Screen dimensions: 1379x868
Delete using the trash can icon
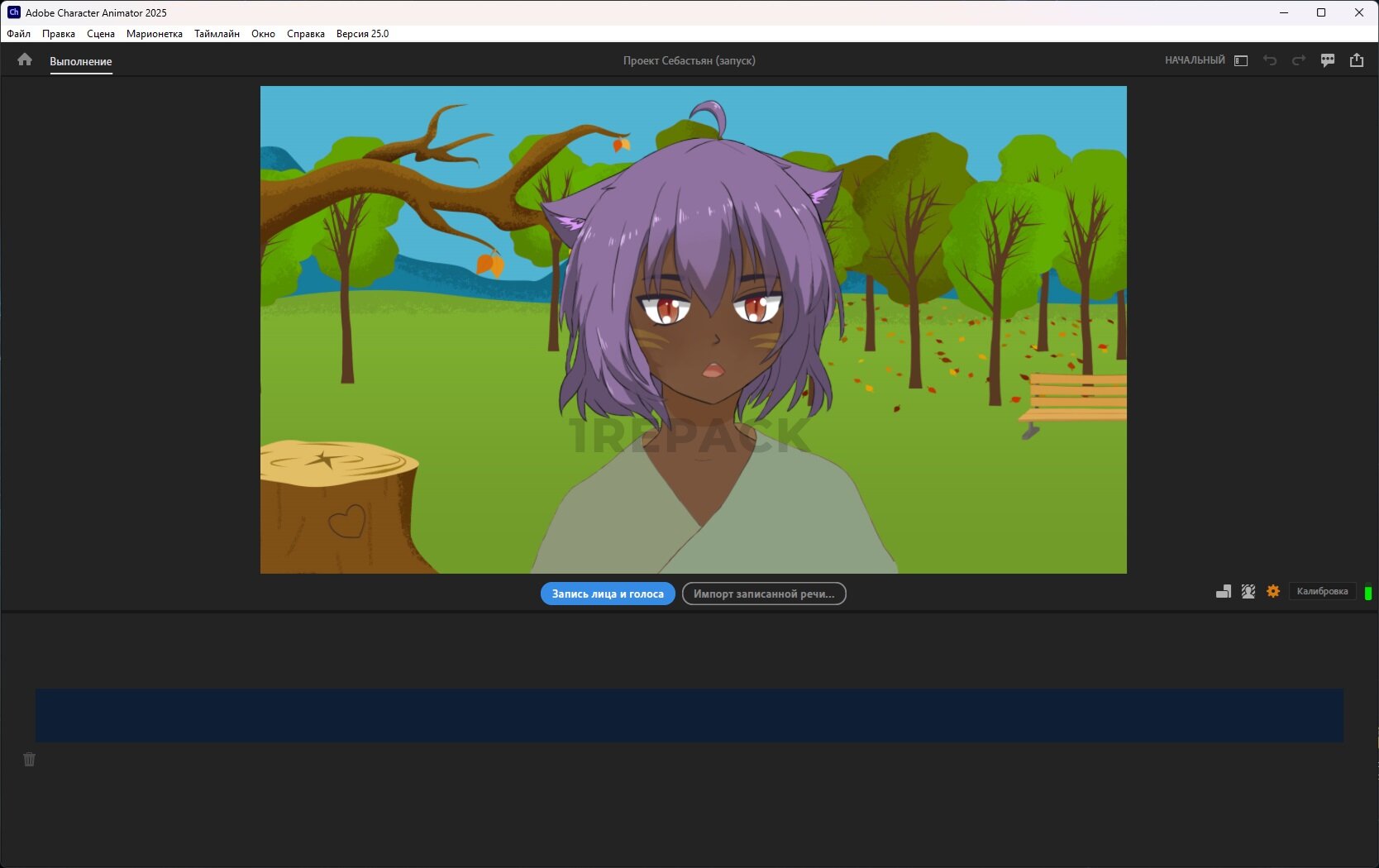pos(30,759)
